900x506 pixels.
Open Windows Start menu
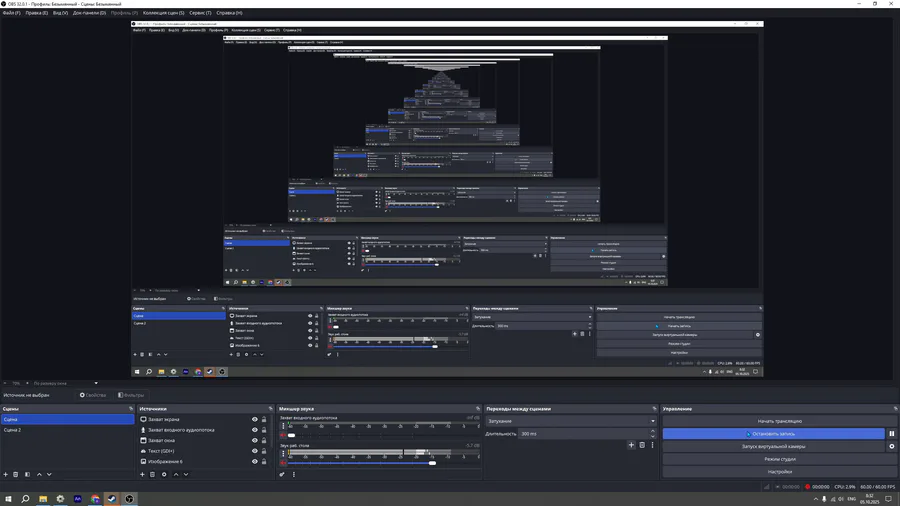click(8, 499)
